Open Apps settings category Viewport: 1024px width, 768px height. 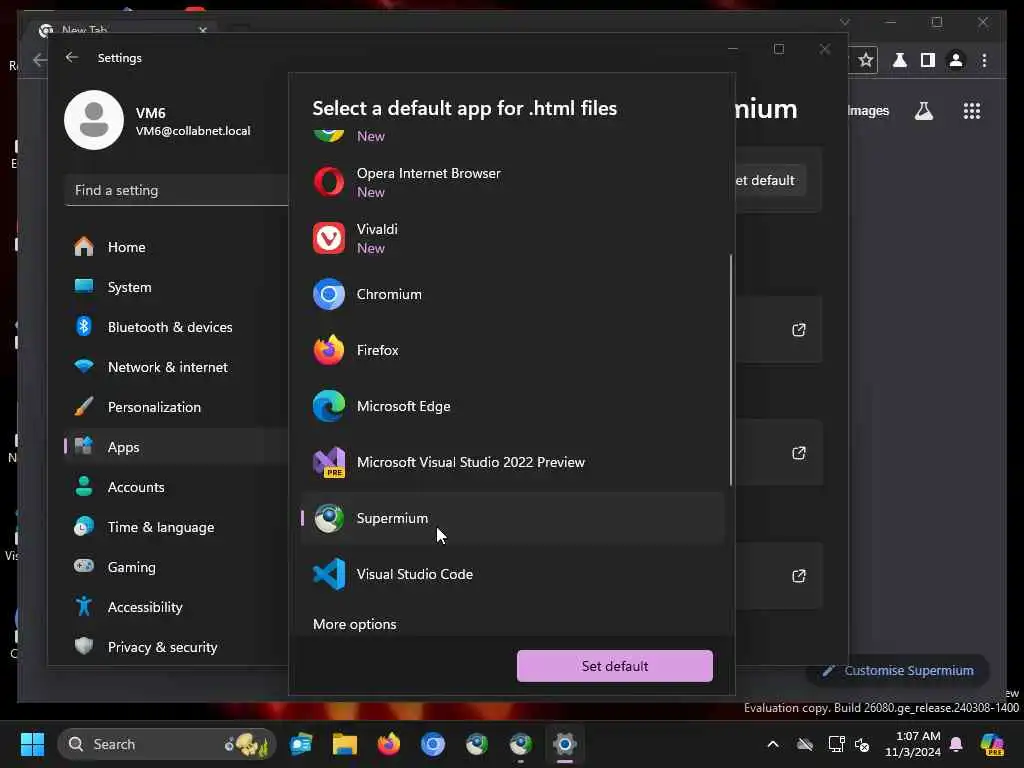coord(176,447)
